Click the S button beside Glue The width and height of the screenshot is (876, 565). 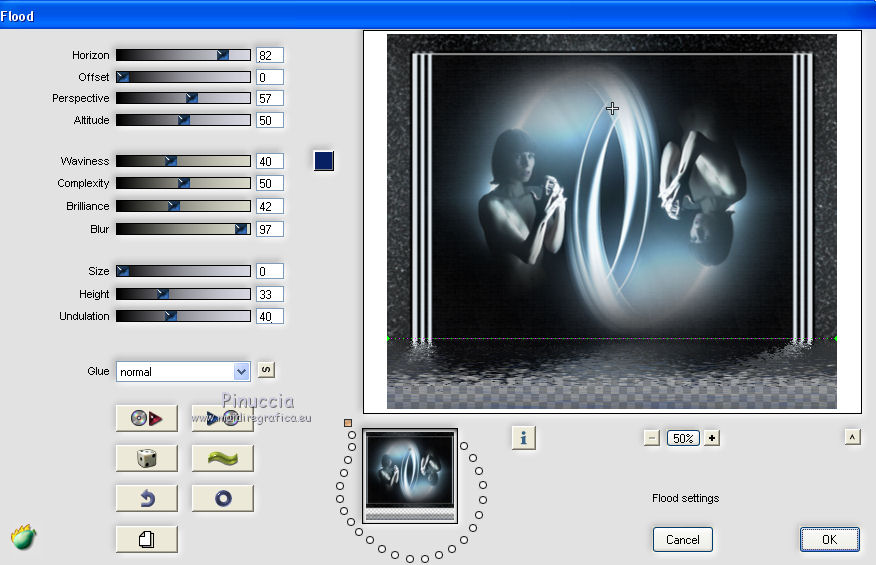[266, 370]
